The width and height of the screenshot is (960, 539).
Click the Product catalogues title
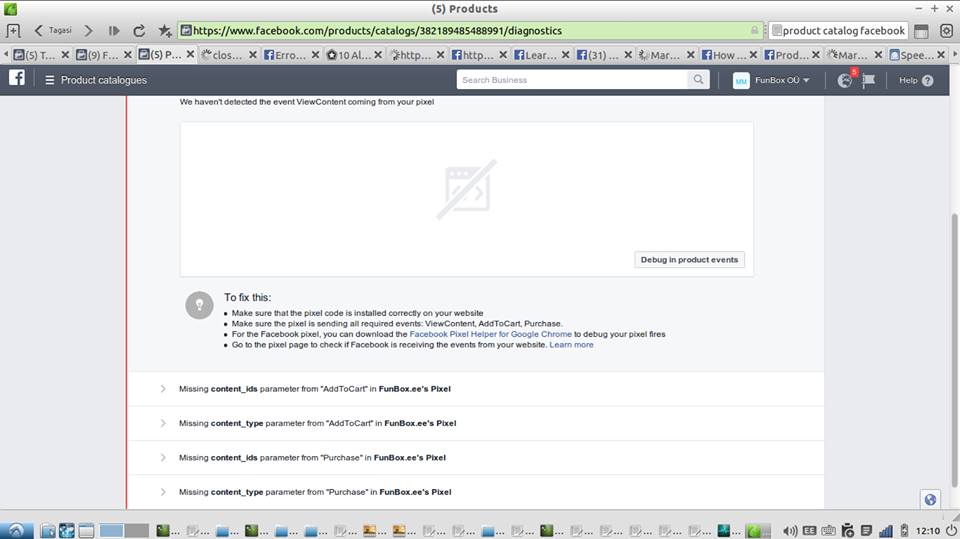tap(103, 80)
